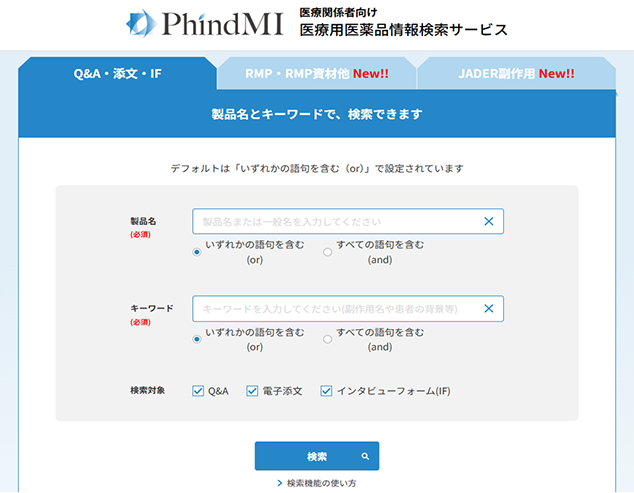Clear the キーワード field with the X icon
The height and width of the screenshot is (493, 634).
pos(489,309)
